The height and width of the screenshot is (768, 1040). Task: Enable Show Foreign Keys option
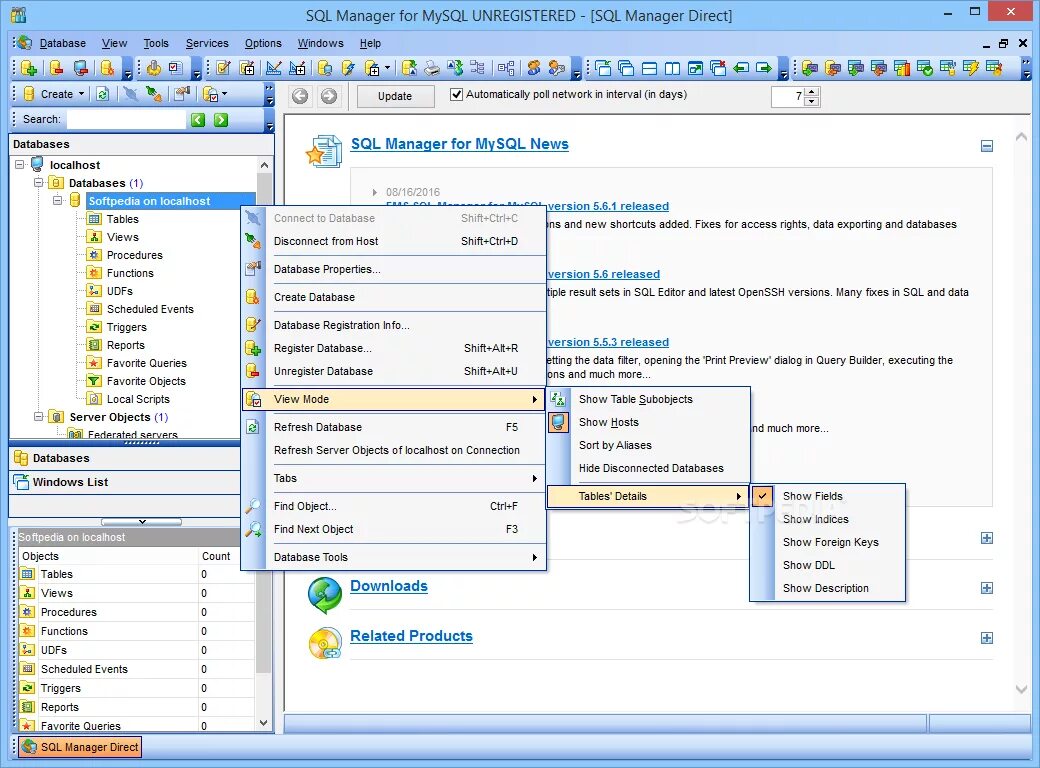pos(827,542)
